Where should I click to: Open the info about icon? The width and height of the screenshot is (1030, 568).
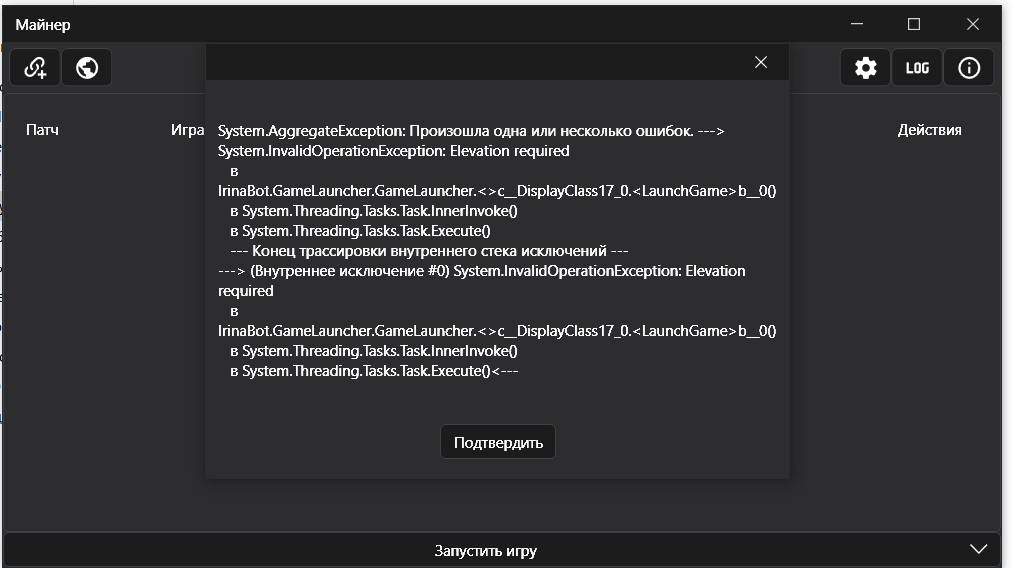pyautogui.click(x=969, y=68)
